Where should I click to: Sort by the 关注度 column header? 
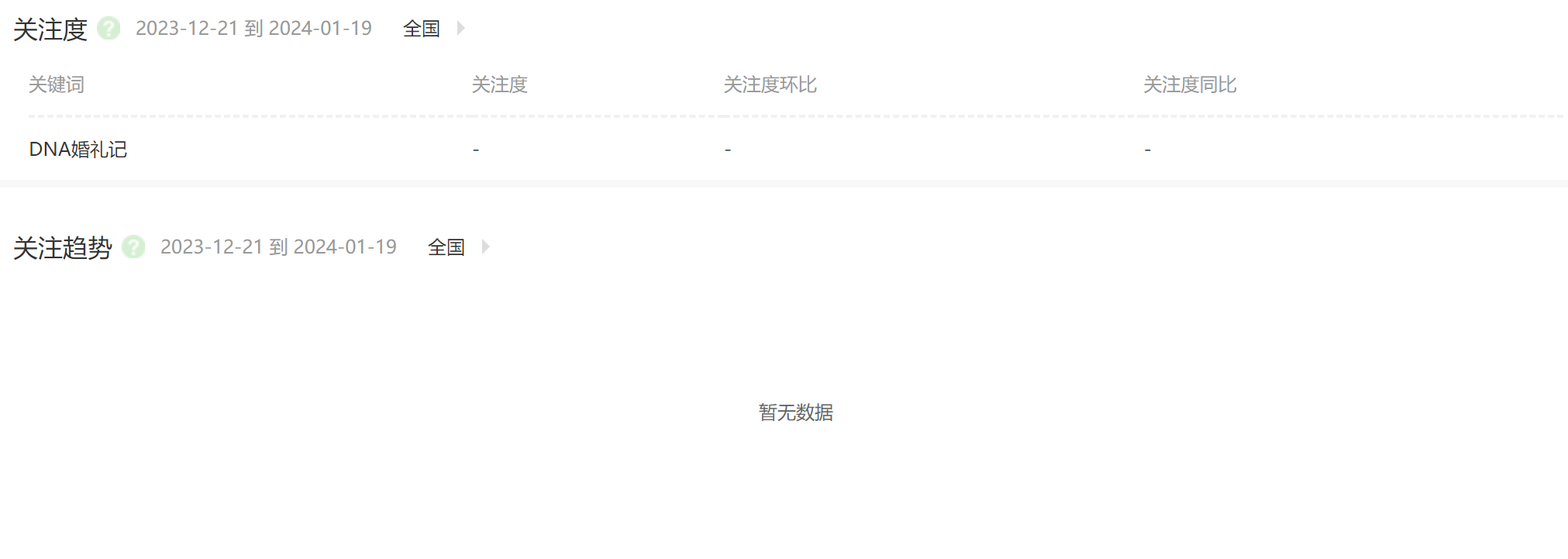click(500, 85)
